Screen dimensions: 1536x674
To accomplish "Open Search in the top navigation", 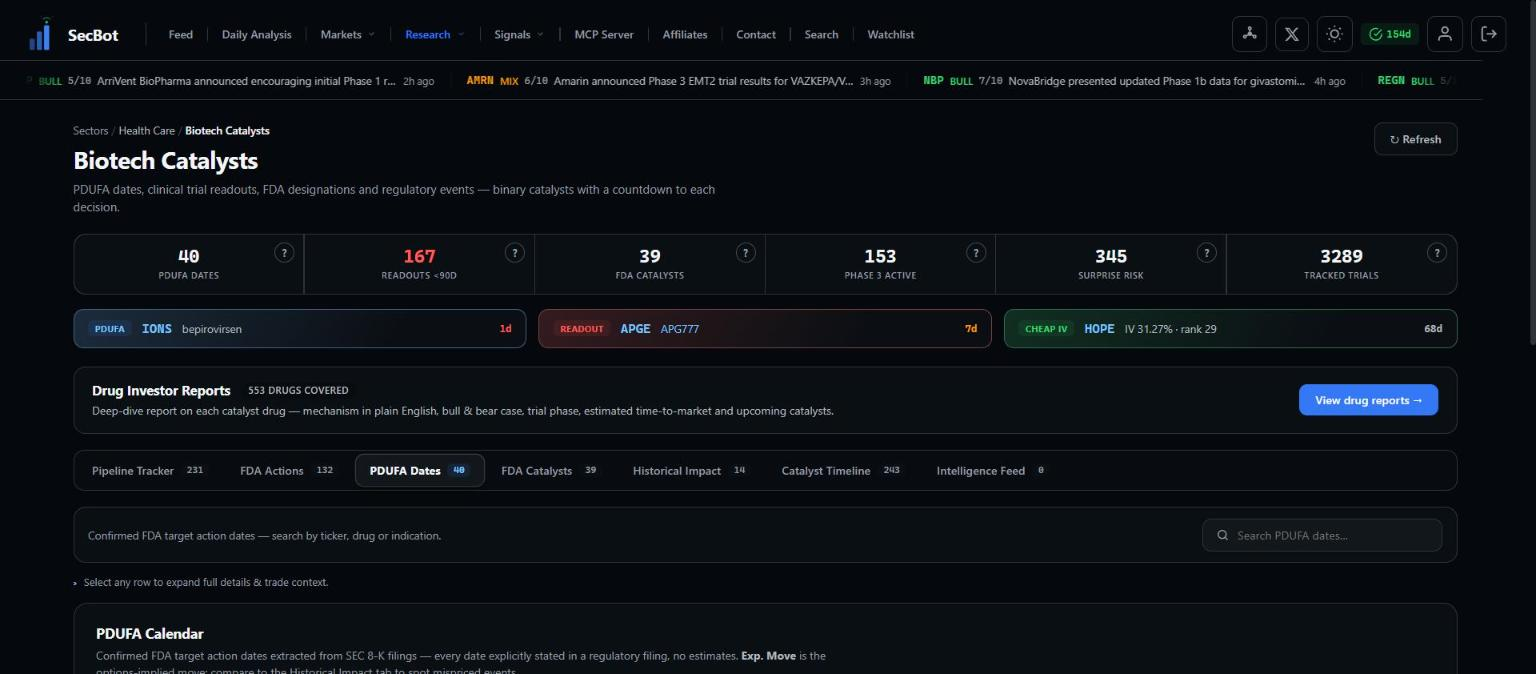I will (x=822, y=34).
